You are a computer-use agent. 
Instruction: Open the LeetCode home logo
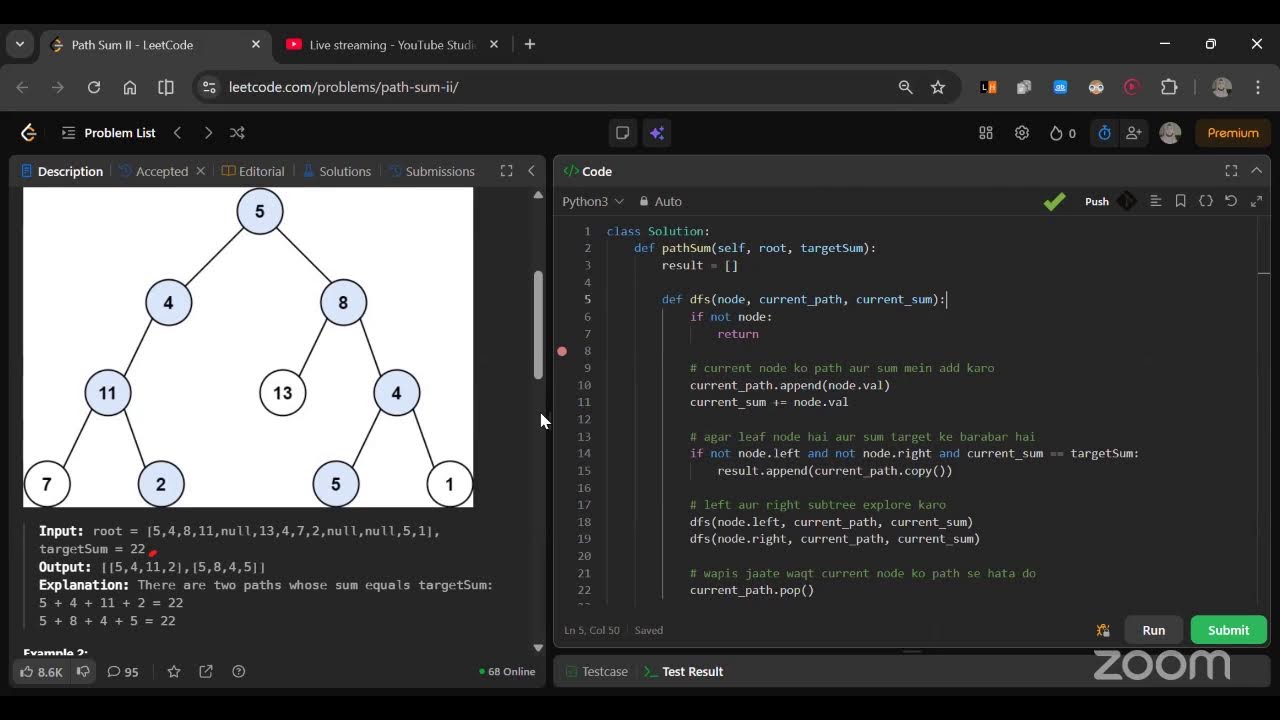tap(28, 133)
